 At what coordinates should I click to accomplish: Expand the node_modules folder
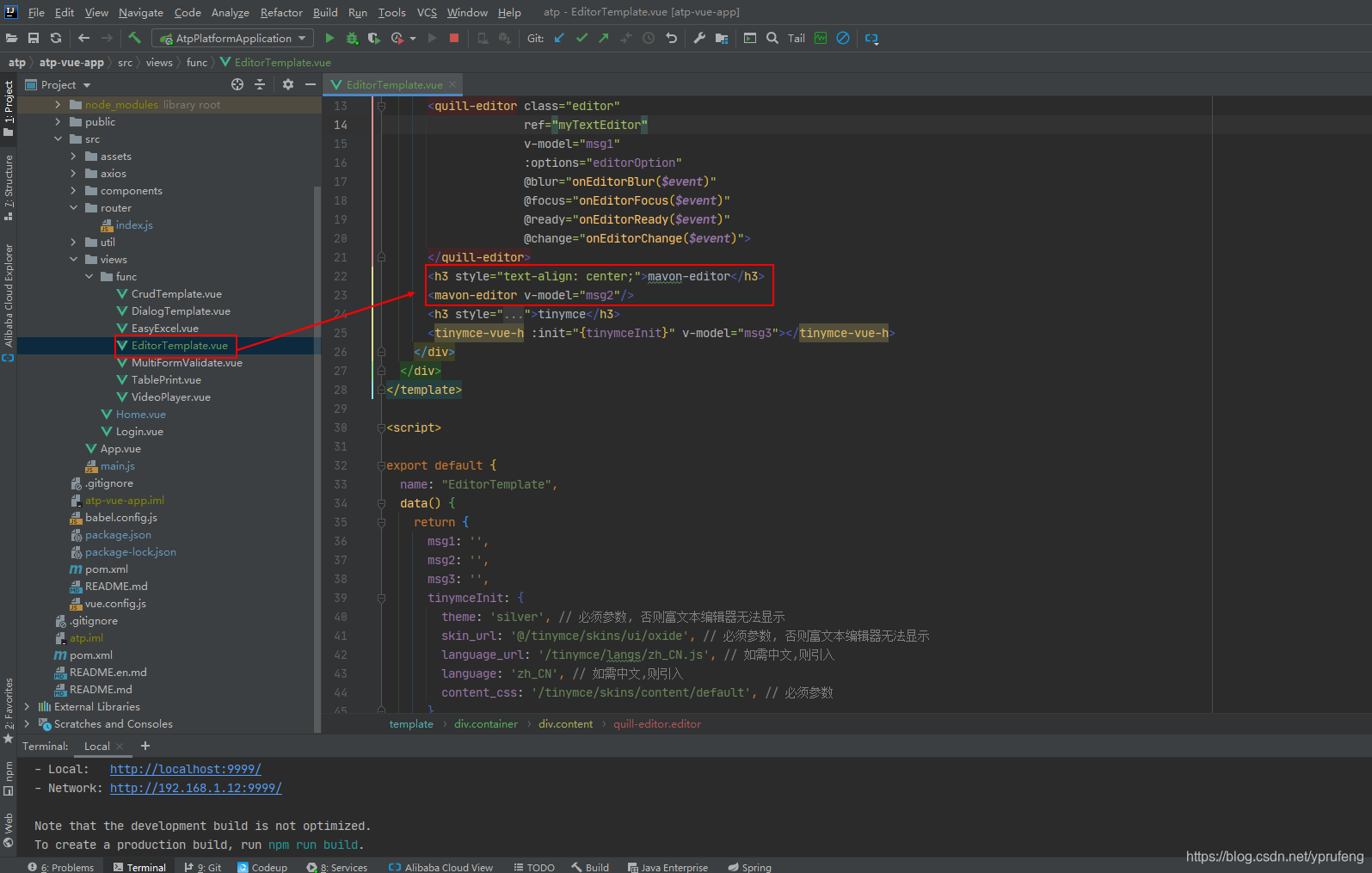pyautogui.click(x=58, y=105)
